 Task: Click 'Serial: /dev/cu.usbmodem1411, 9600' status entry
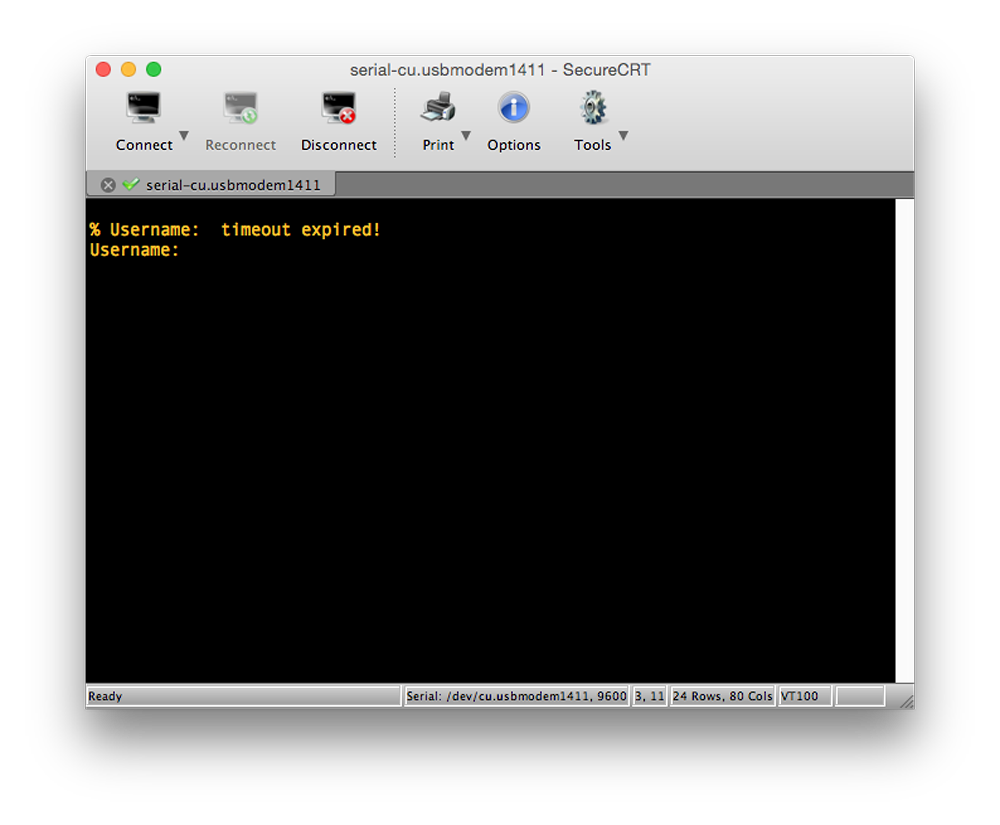[516, 696]
